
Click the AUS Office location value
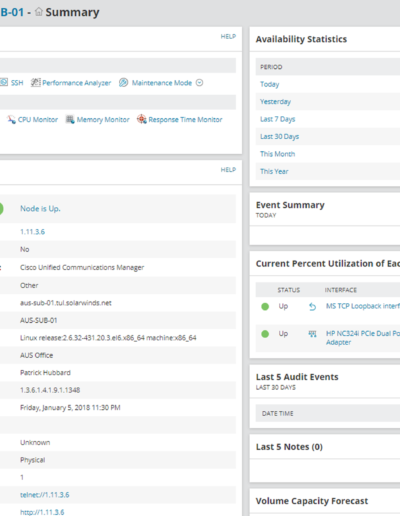36,355
